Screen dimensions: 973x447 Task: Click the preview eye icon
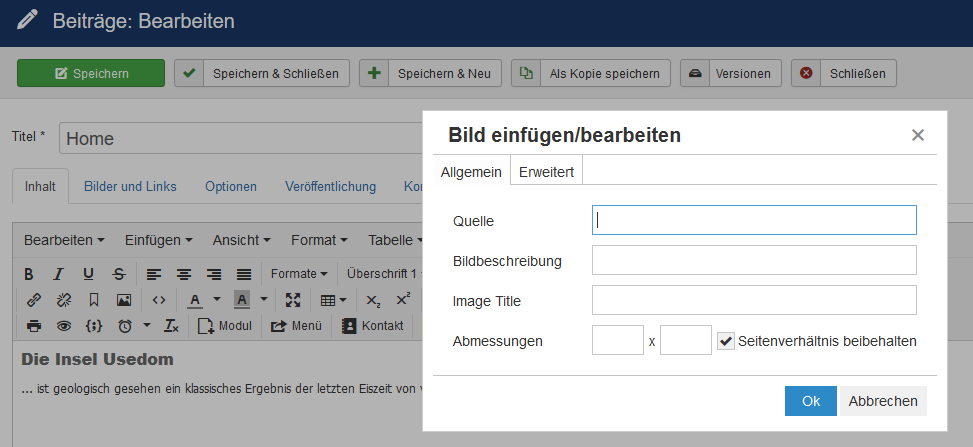coord(64,326)
